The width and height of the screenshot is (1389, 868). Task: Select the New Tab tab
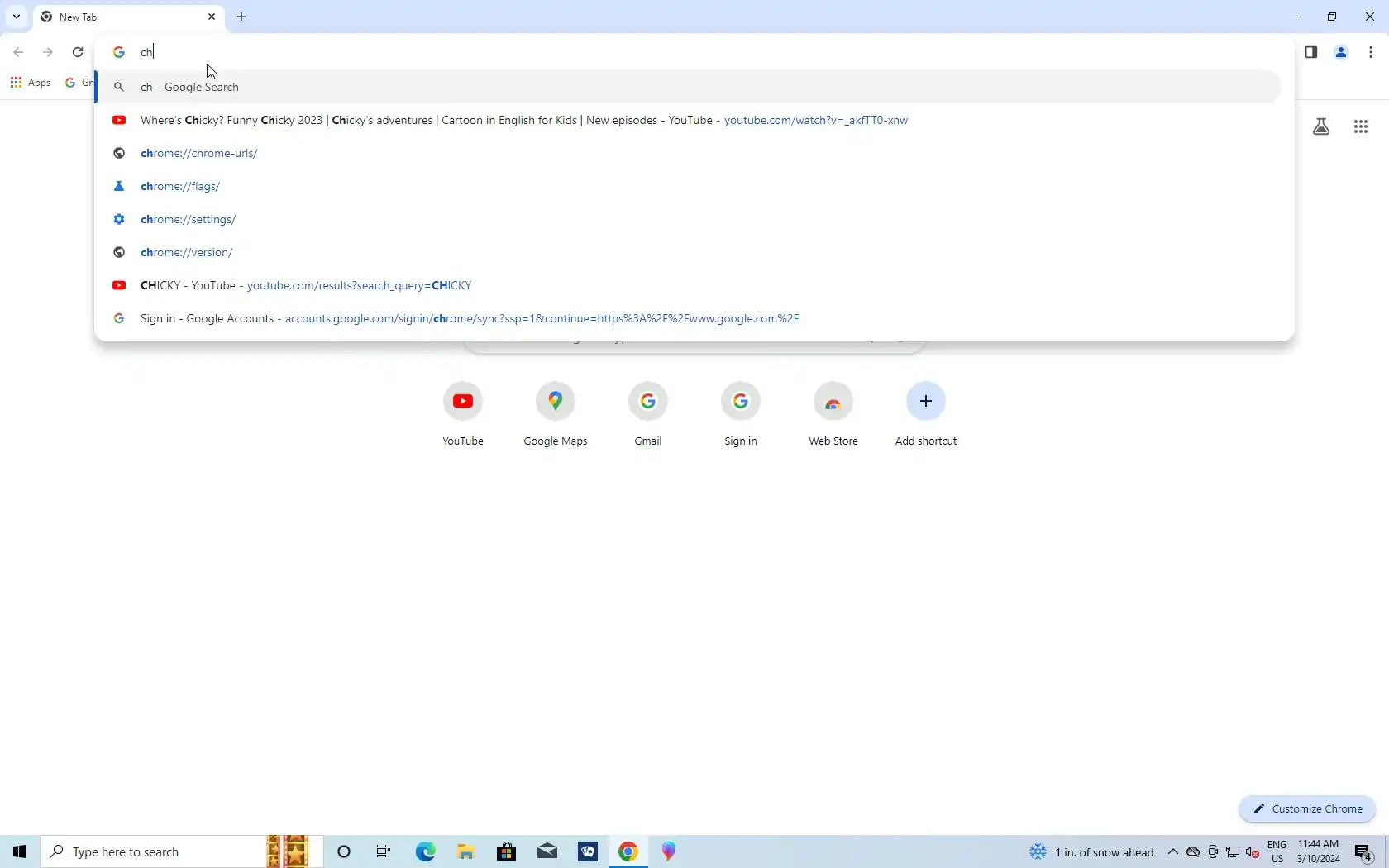(128, 17)
